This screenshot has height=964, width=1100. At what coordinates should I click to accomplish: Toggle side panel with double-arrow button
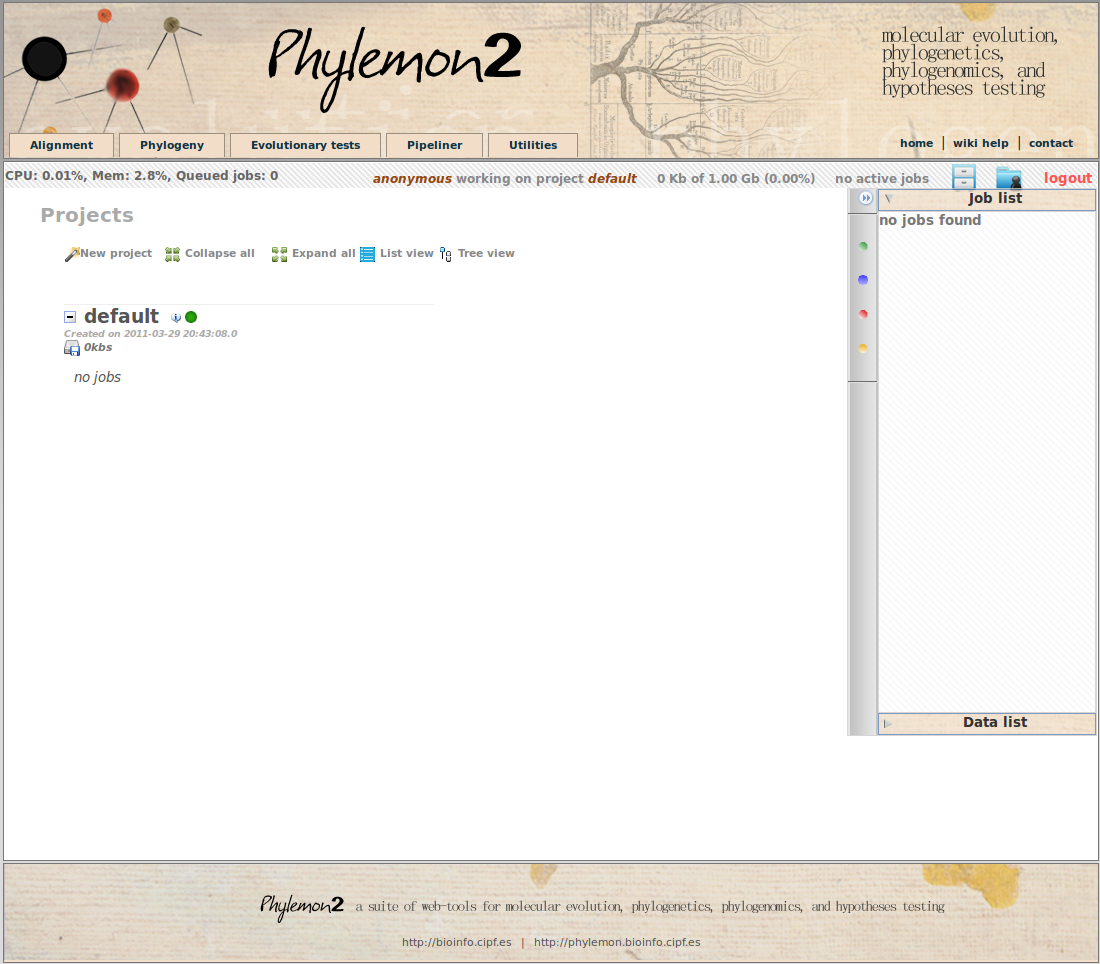[866, 198]
